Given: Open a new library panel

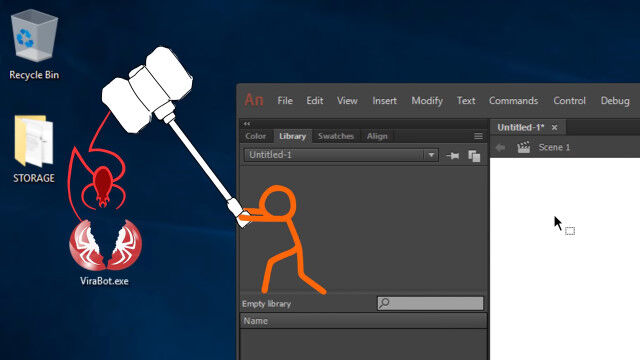Looking at the screenshot, I should [474, 156].
